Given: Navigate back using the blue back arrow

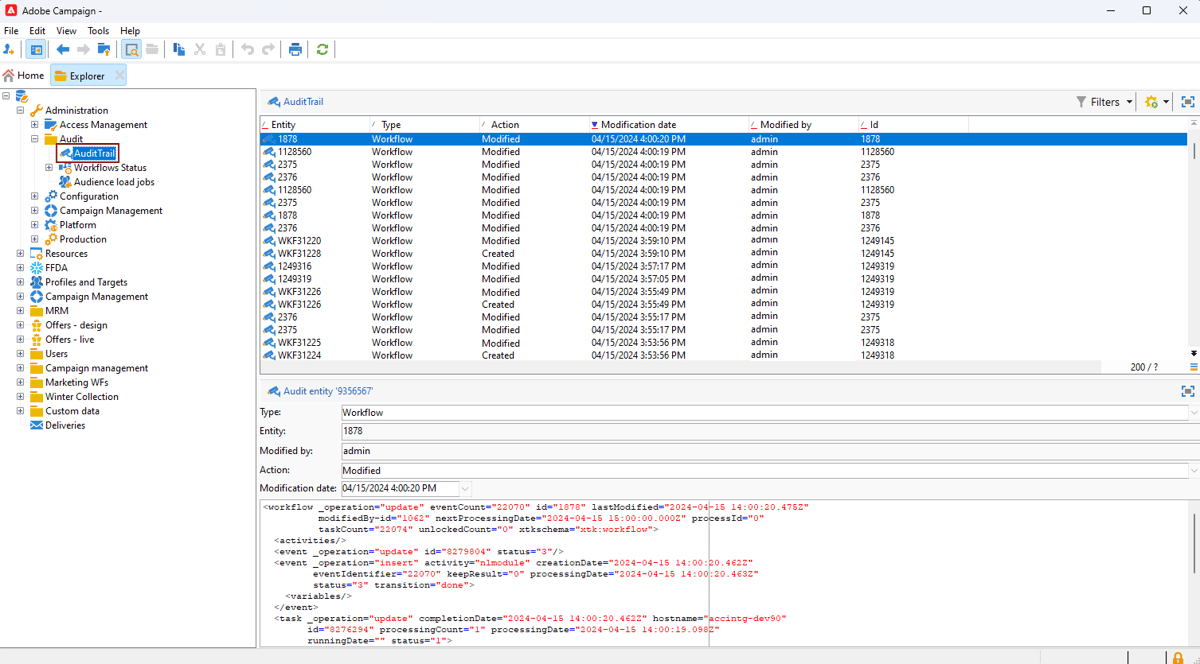Looking at the screenshot, I should [x=64, y=49].
